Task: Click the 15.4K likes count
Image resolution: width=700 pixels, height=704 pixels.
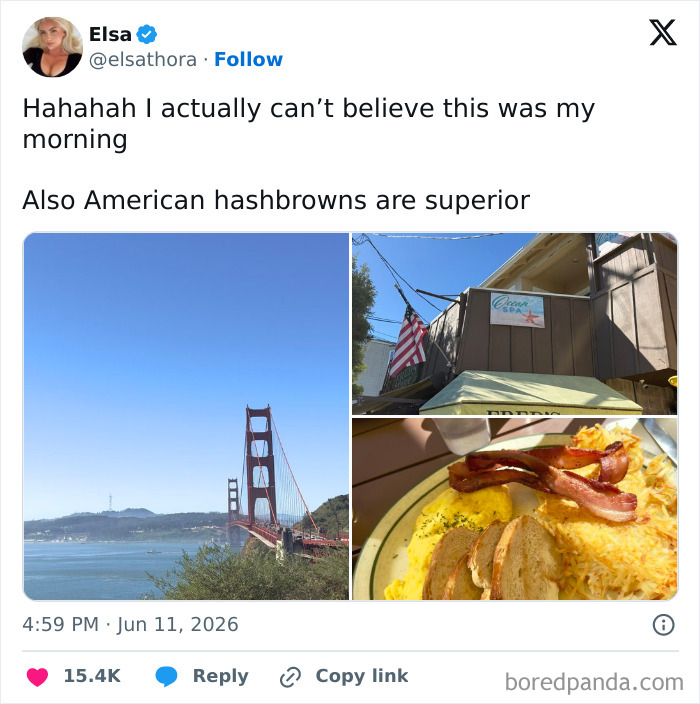Action: tap(92, 676)
